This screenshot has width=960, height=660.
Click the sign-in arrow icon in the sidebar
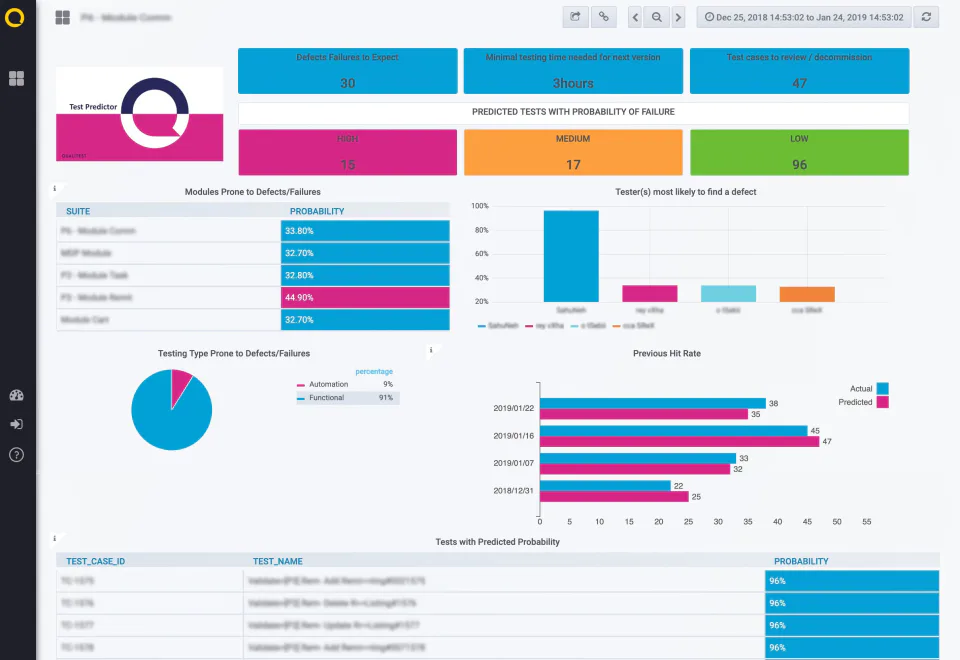point(17,424)
